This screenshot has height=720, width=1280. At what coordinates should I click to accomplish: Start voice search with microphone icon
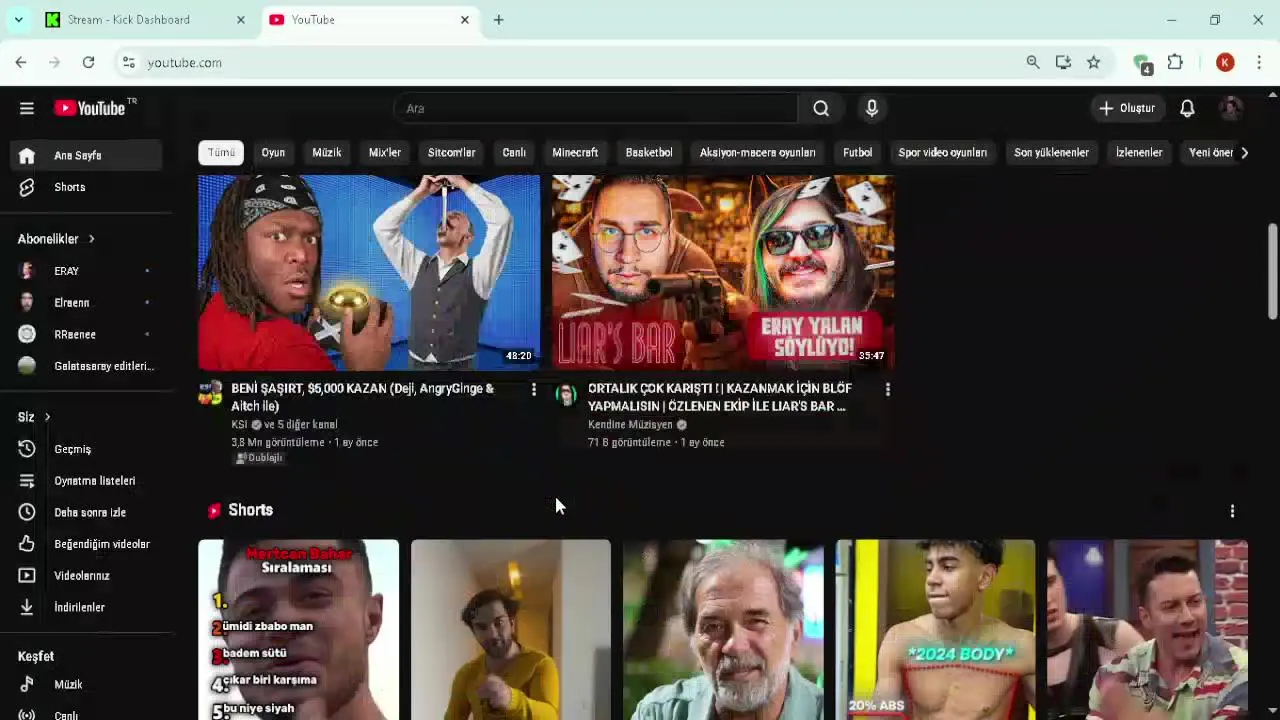click(x=872, y=108)
